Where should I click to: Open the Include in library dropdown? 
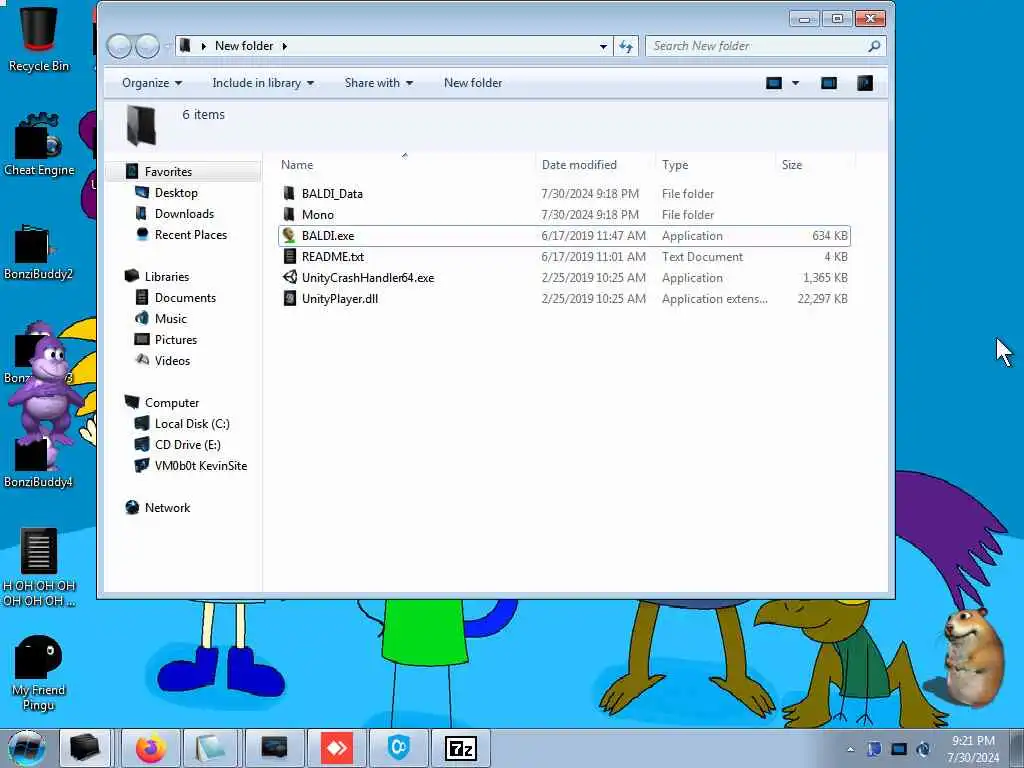point(263,83)
